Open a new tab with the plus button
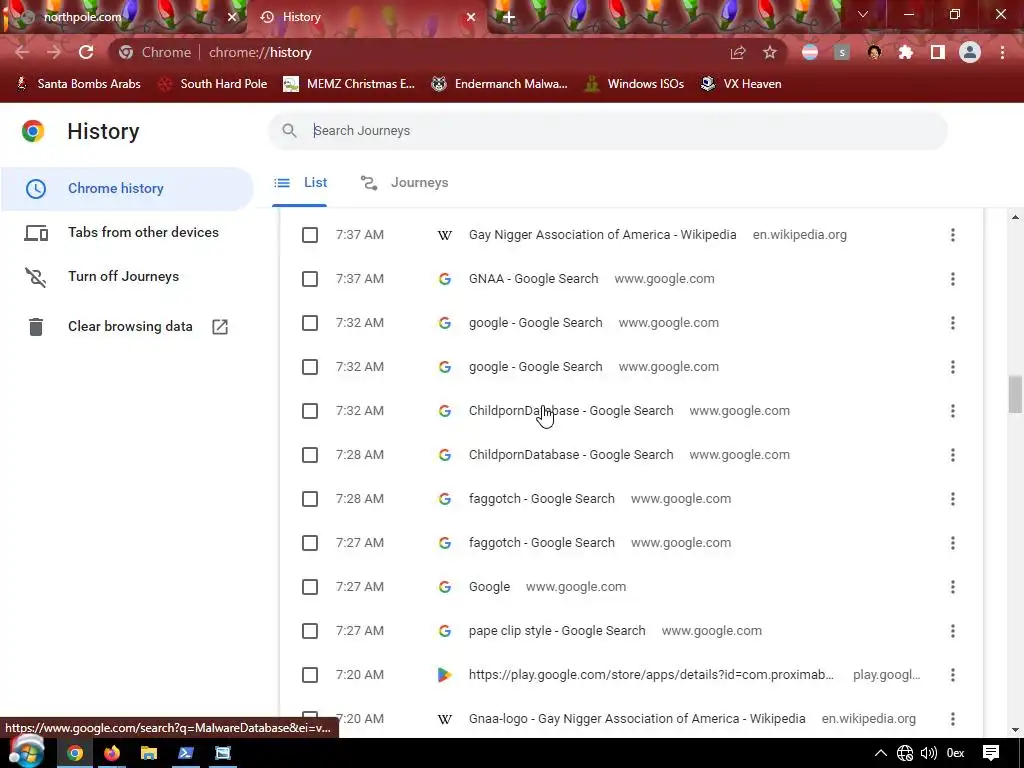1024x768 pixels. (x=509, y=18)
